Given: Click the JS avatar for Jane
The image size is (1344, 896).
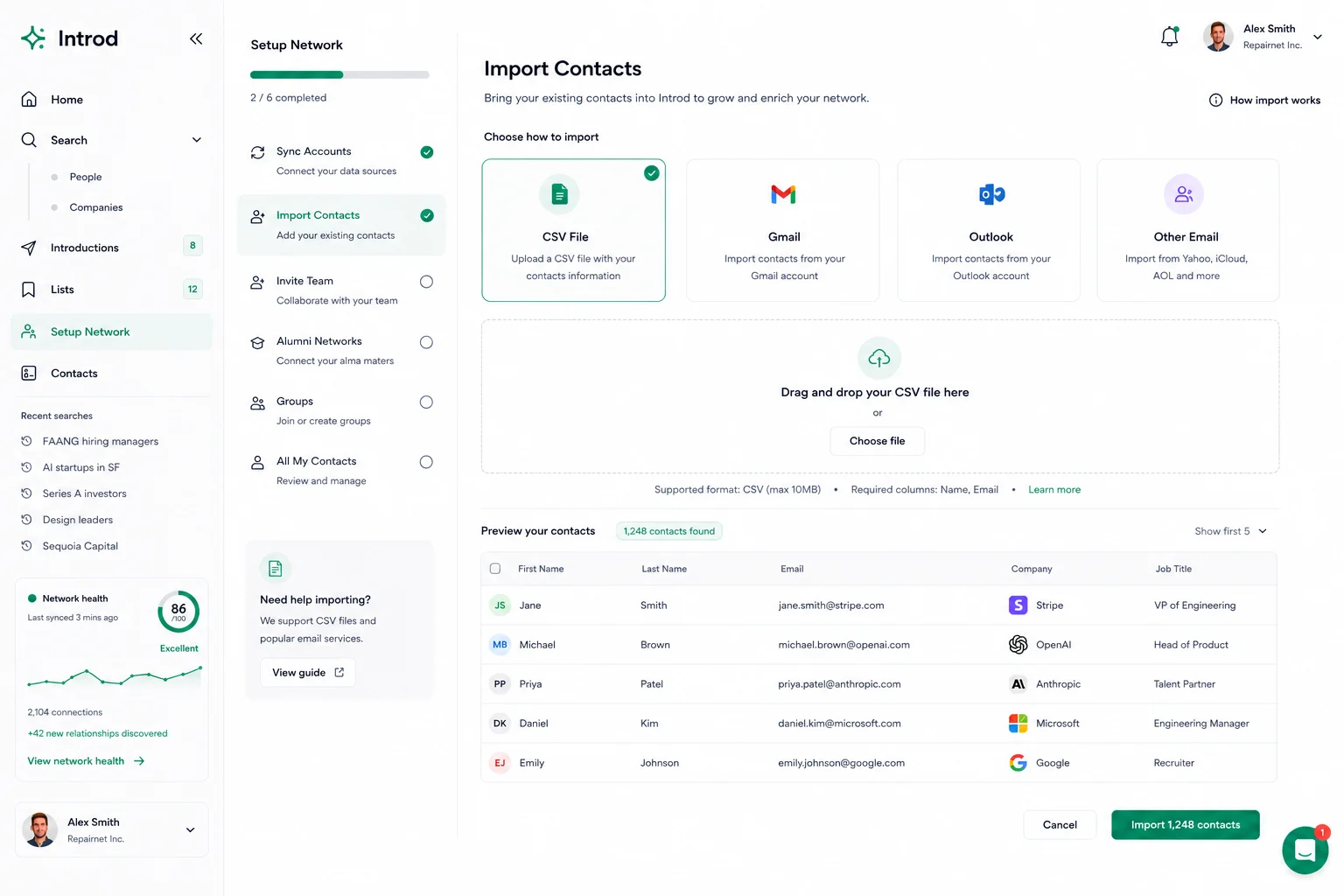Looking at the screenshot, I should pos(500,605).
